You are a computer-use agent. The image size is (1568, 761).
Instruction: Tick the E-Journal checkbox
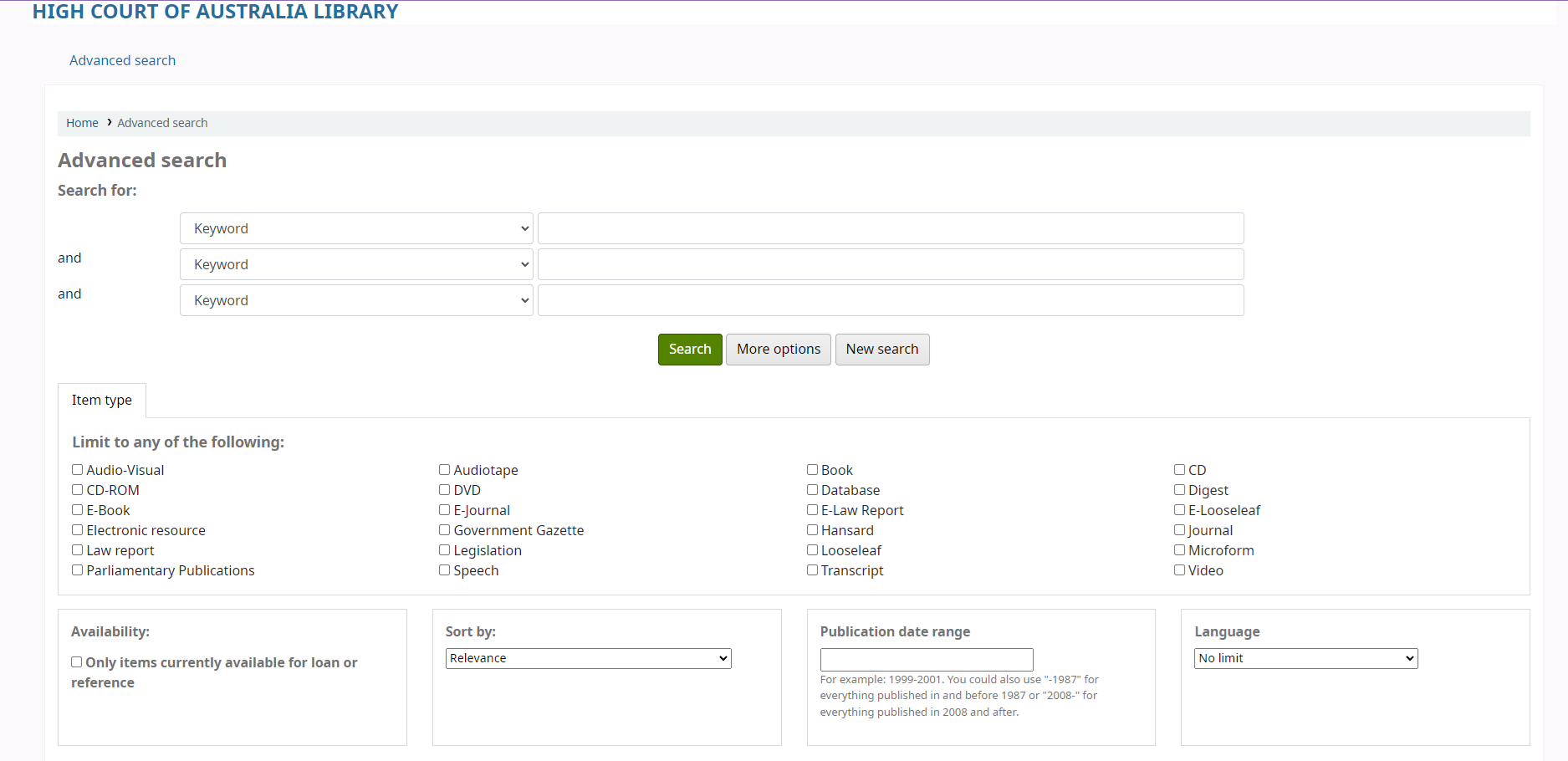pos(445,510)
